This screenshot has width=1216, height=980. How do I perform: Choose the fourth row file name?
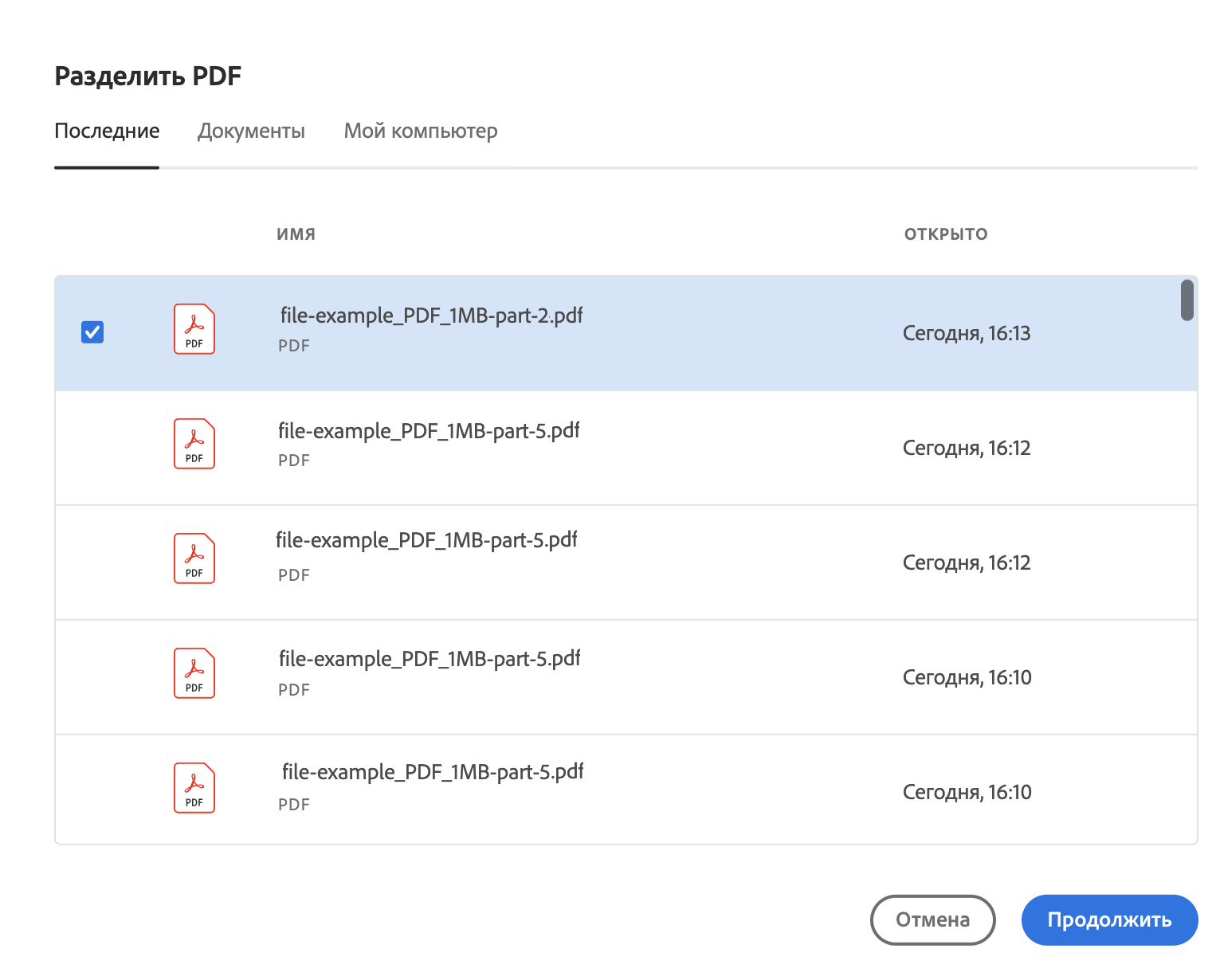point(430,659)
